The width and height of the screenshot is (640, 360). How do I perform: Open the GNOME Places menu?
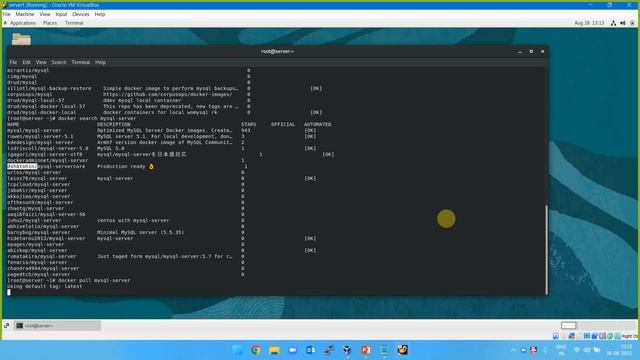[x=50, y=23]
